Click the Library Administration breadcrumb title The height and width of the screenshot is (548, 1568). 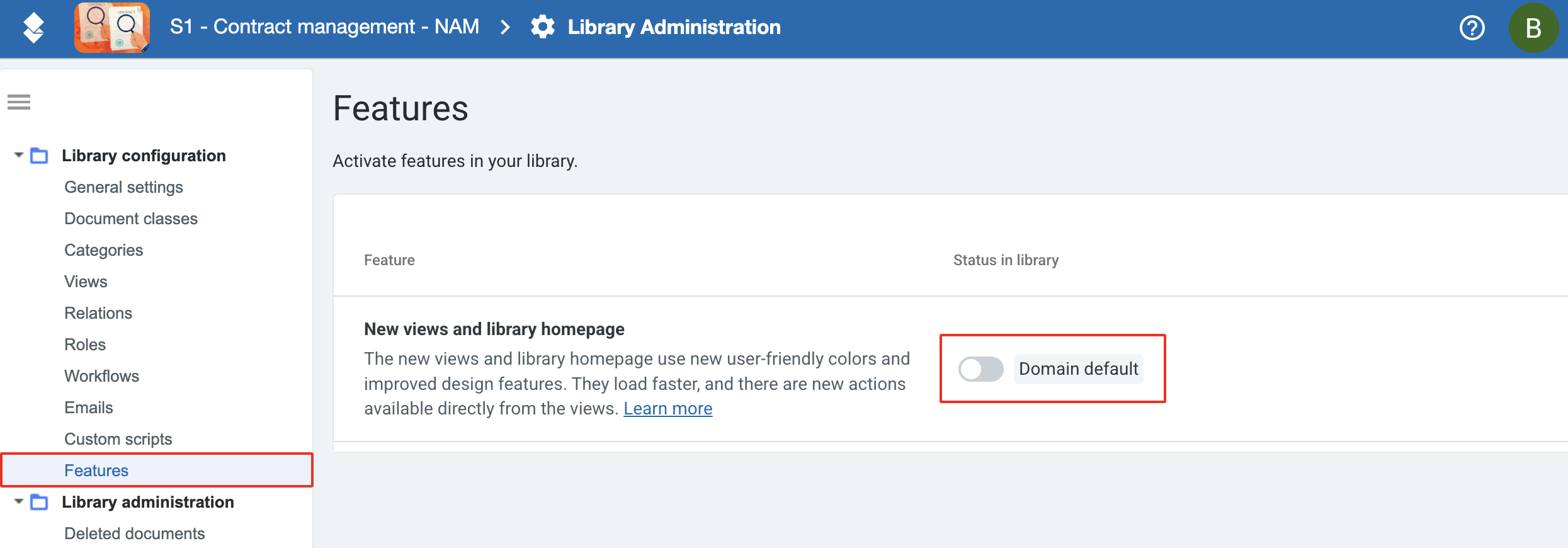click(x=674, y=27)
